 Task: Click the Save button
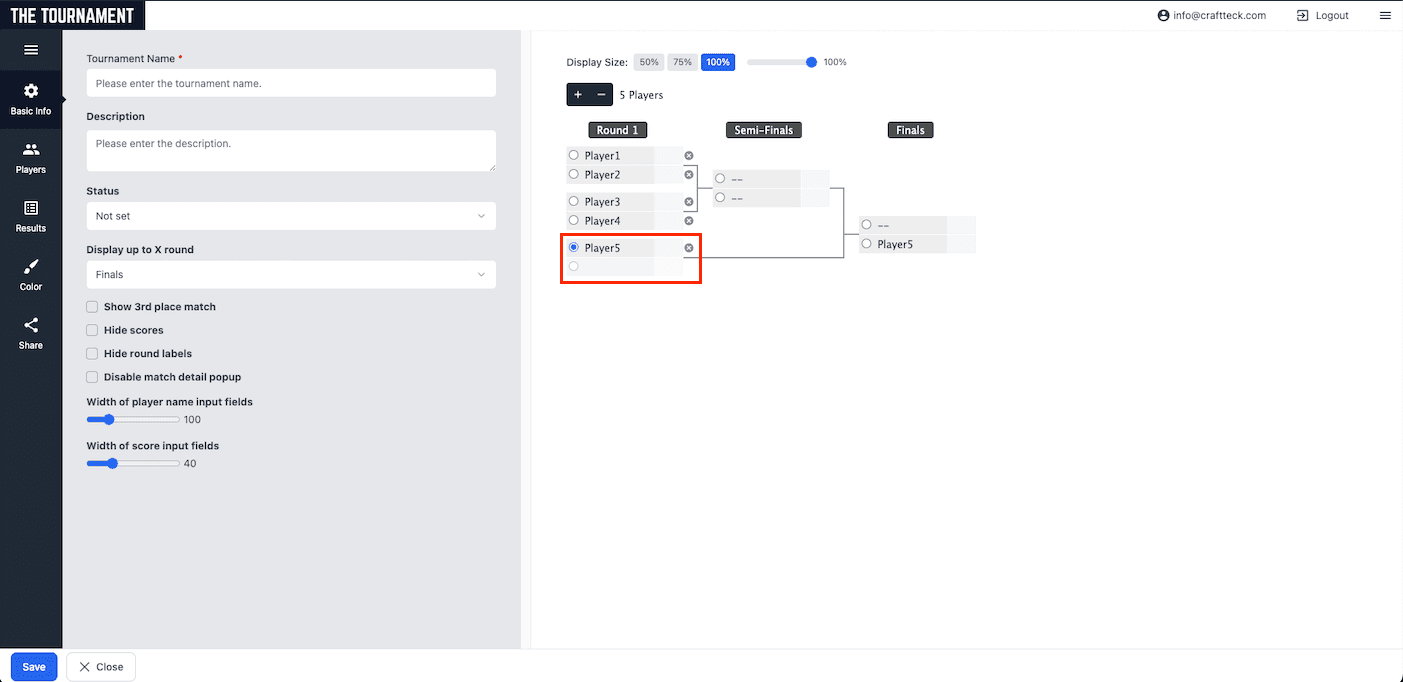34,667
